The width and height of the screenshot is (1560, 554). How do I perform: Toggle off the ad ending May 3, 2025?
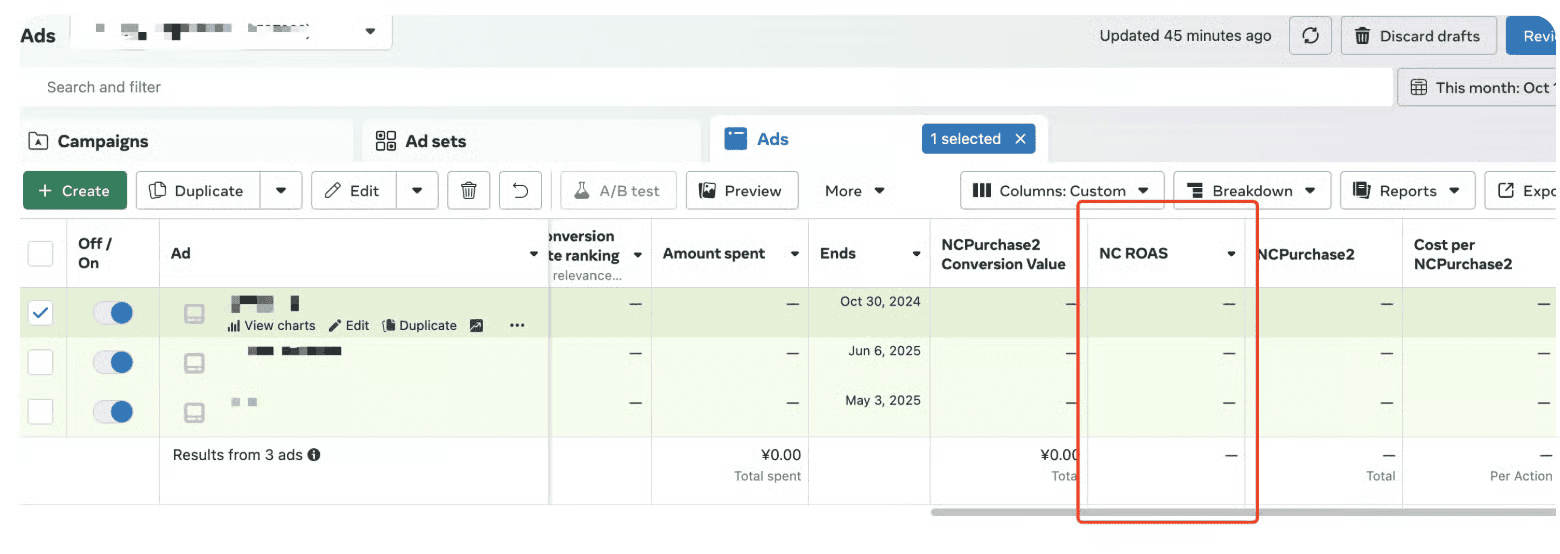(113, 411)
